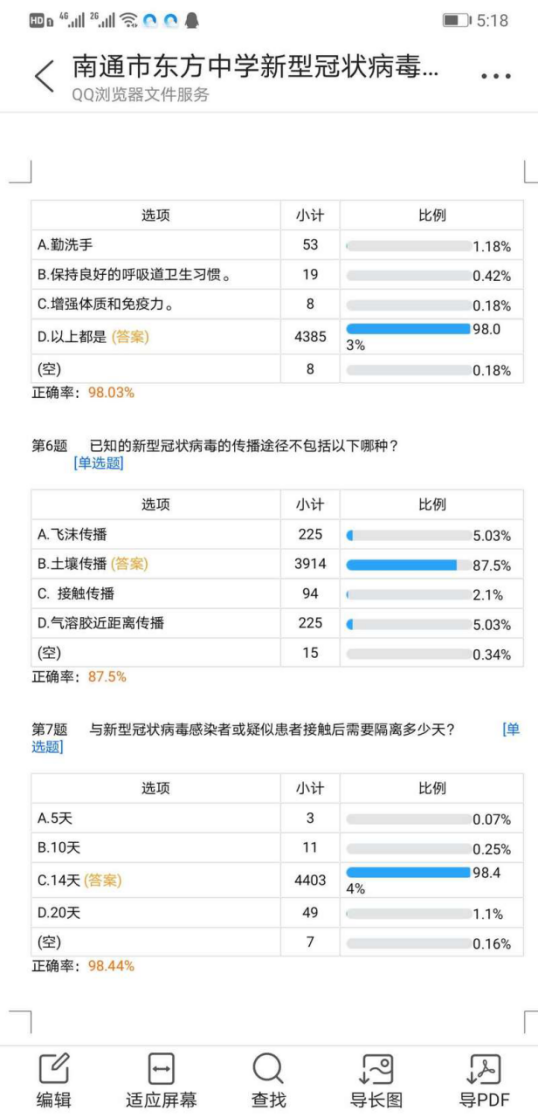The height and width of the screenshot is (1117, 538).
Task: Tap the WiFi signal status icon
Action: click(x=128, y=21)
